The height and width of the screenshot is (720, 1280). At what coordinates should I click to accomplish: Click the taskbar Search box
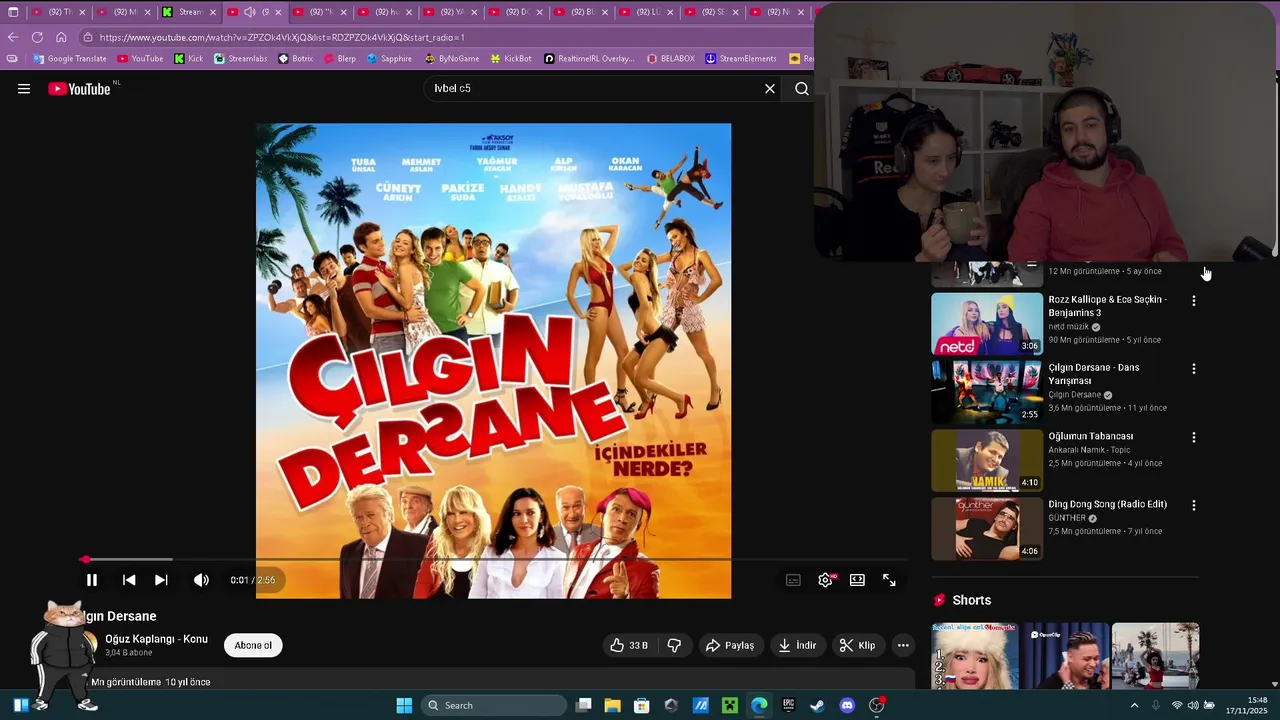[494, 705]
